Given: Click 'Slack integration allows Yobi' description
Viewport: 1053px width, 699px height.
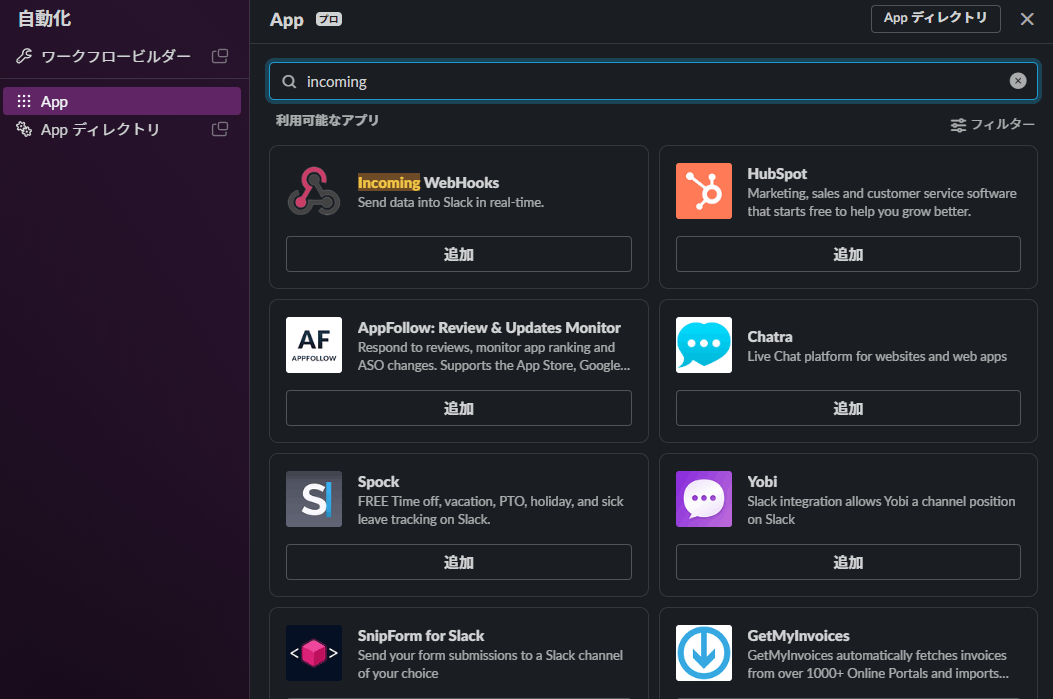Looking at the screenshot, I should [881, 510].
